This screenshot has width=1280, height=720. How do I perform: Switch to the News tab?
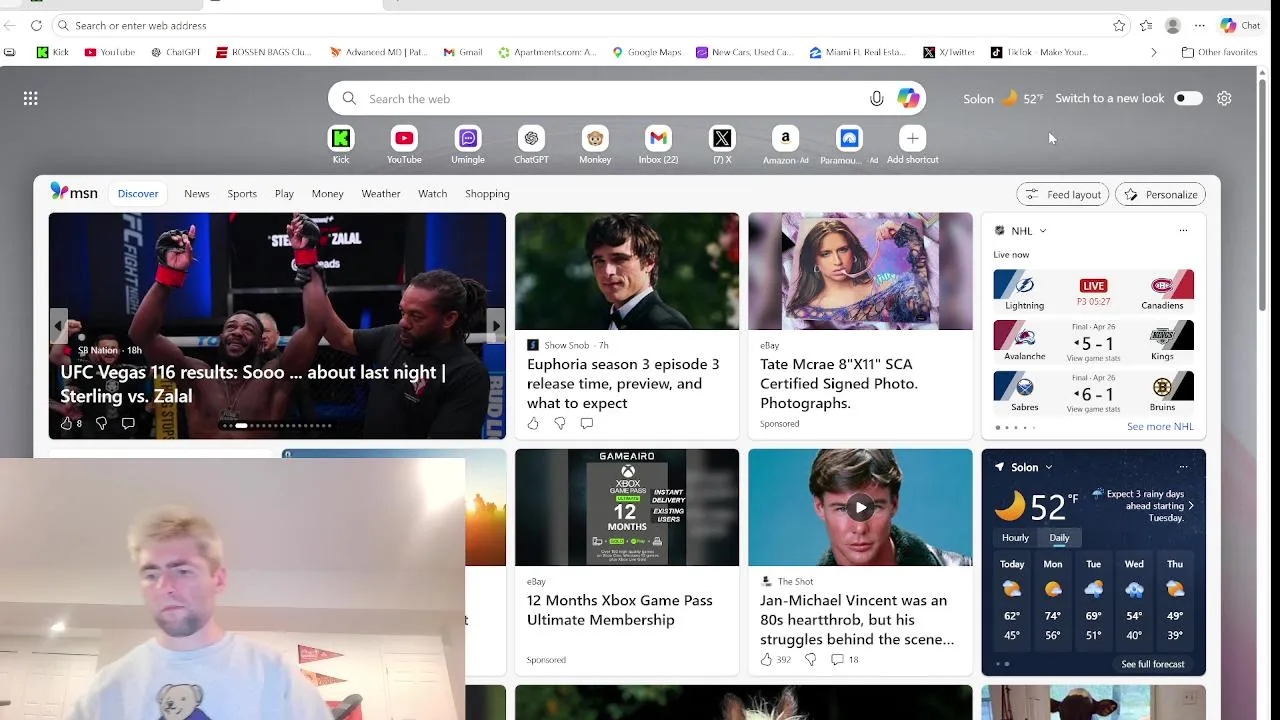(197, 194)
